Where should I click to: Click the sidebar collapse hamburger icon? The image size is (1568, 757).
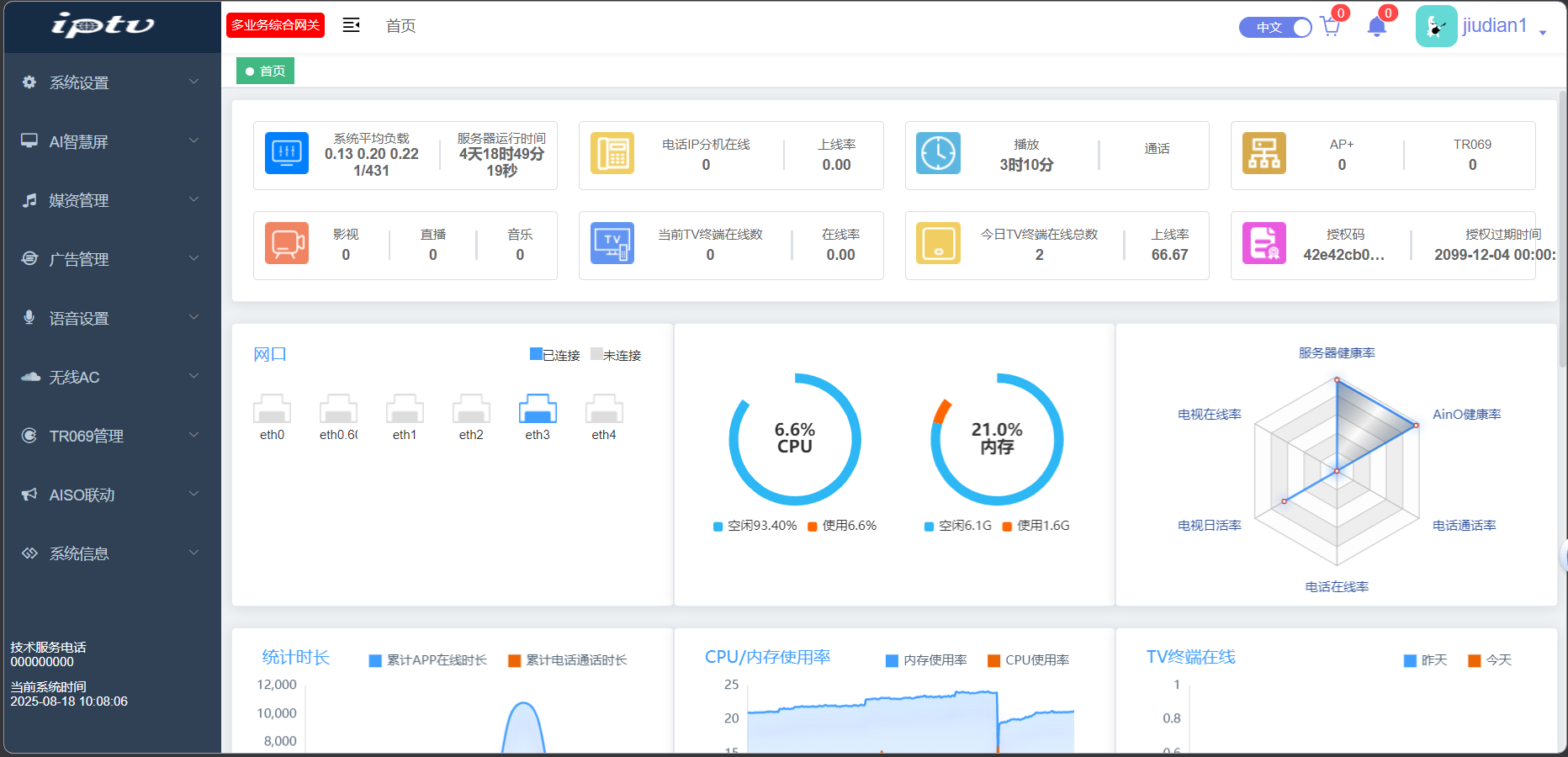(x=352, y=25)
